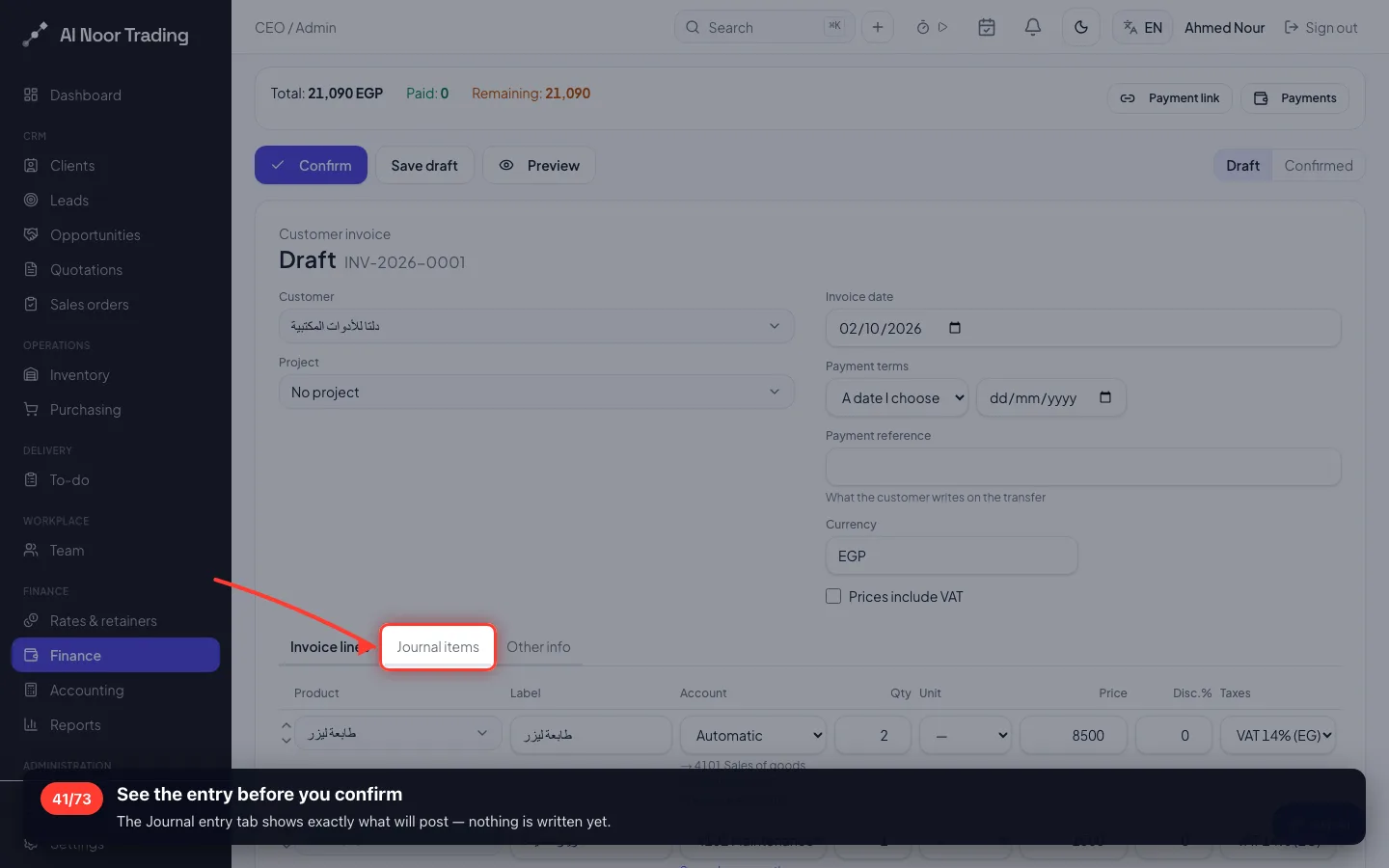Expand the Project dropdown showing No project
Screen dimensions: 1389x868
(536, 392)
